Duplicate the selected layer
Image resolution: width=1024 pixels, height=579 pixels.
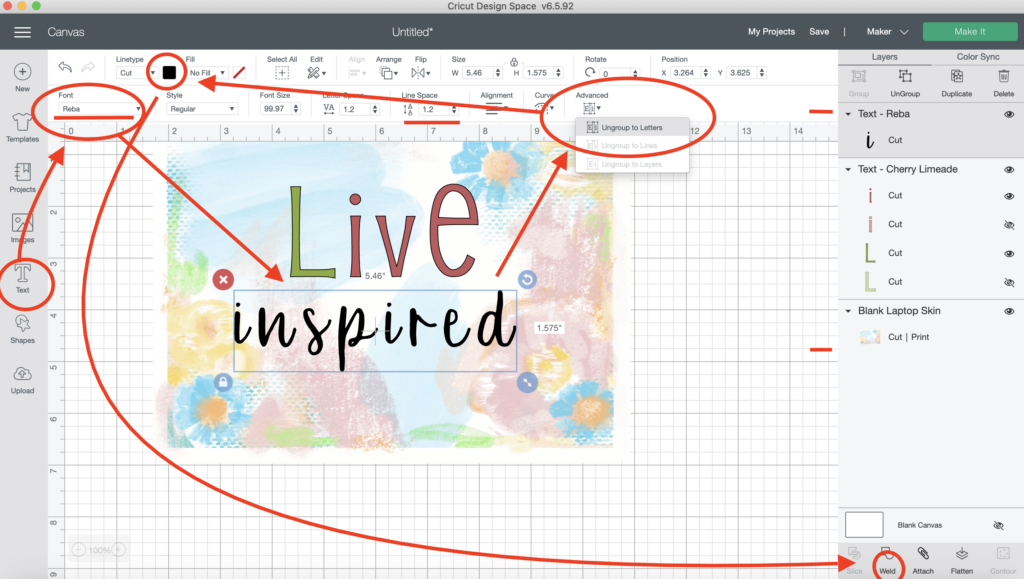pyautogui.click(x=956, y=83)
